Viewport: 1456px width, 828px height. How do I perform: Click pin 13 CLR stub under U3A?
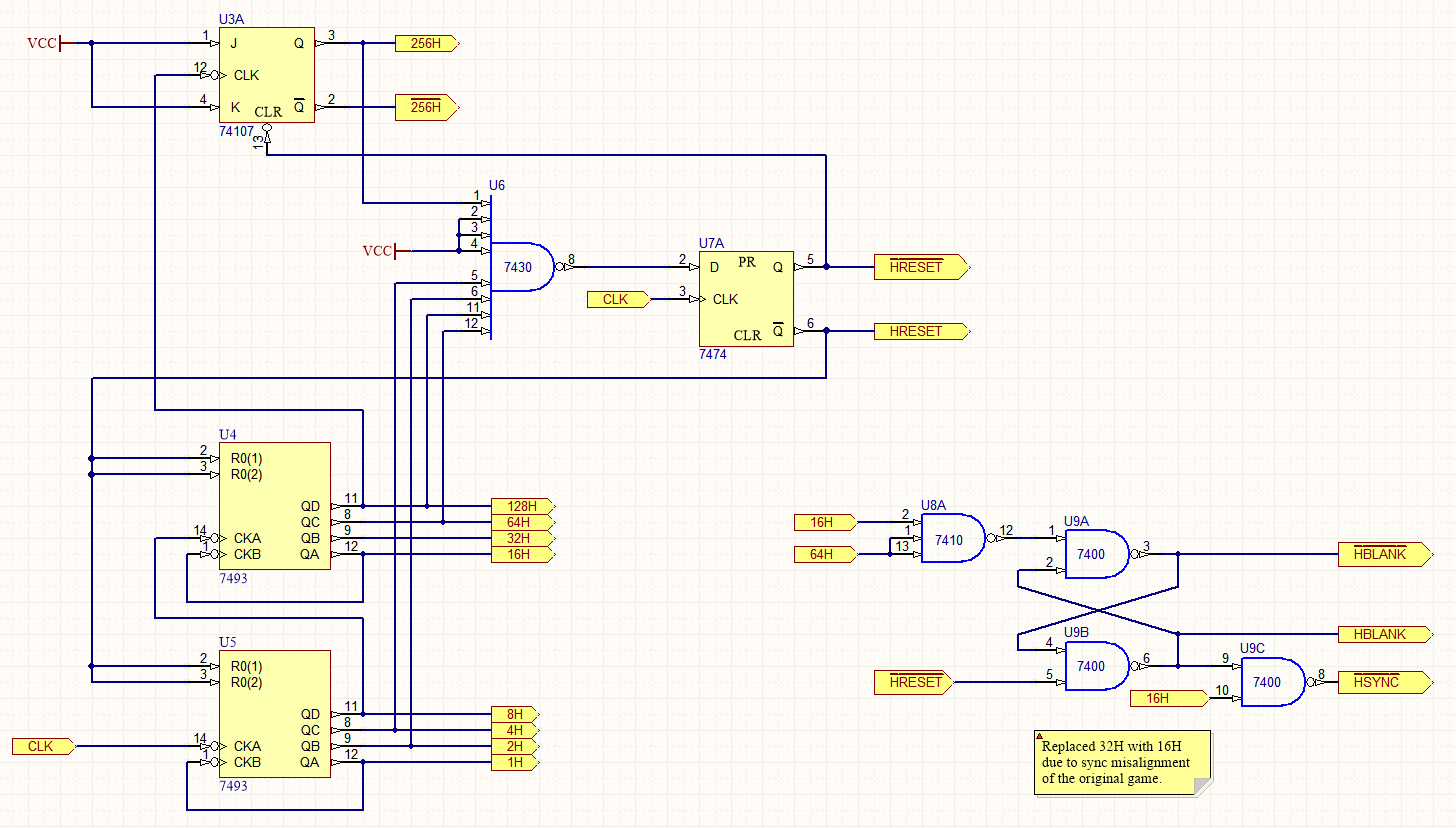tap(267, 139)
